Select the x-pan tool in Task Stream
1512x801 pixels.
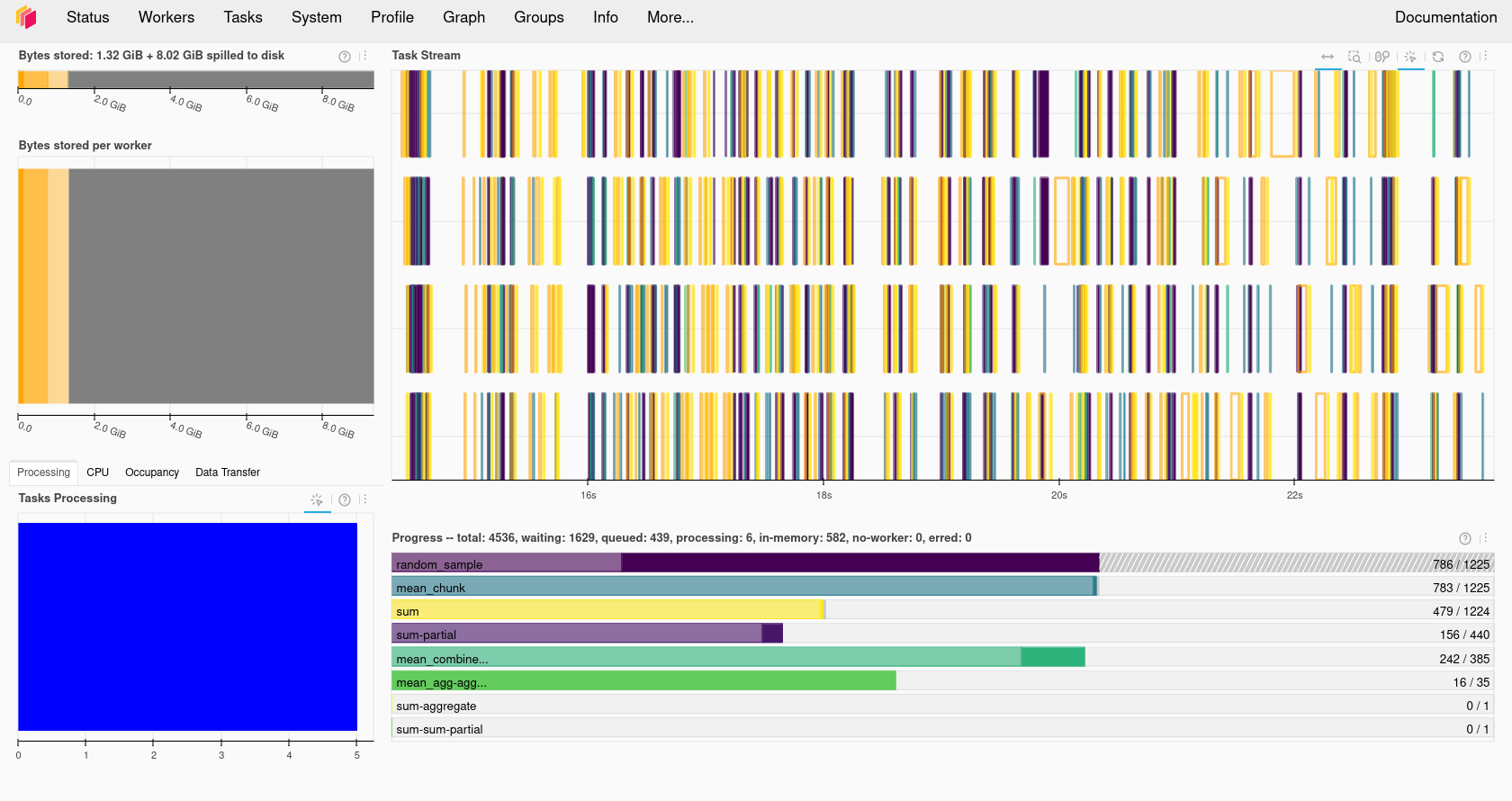(1327, 57)
